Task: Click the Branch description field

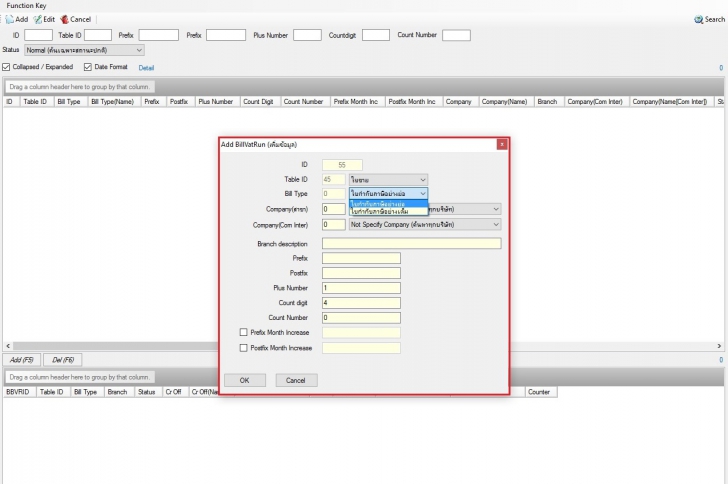Action: tap(412, 243)
